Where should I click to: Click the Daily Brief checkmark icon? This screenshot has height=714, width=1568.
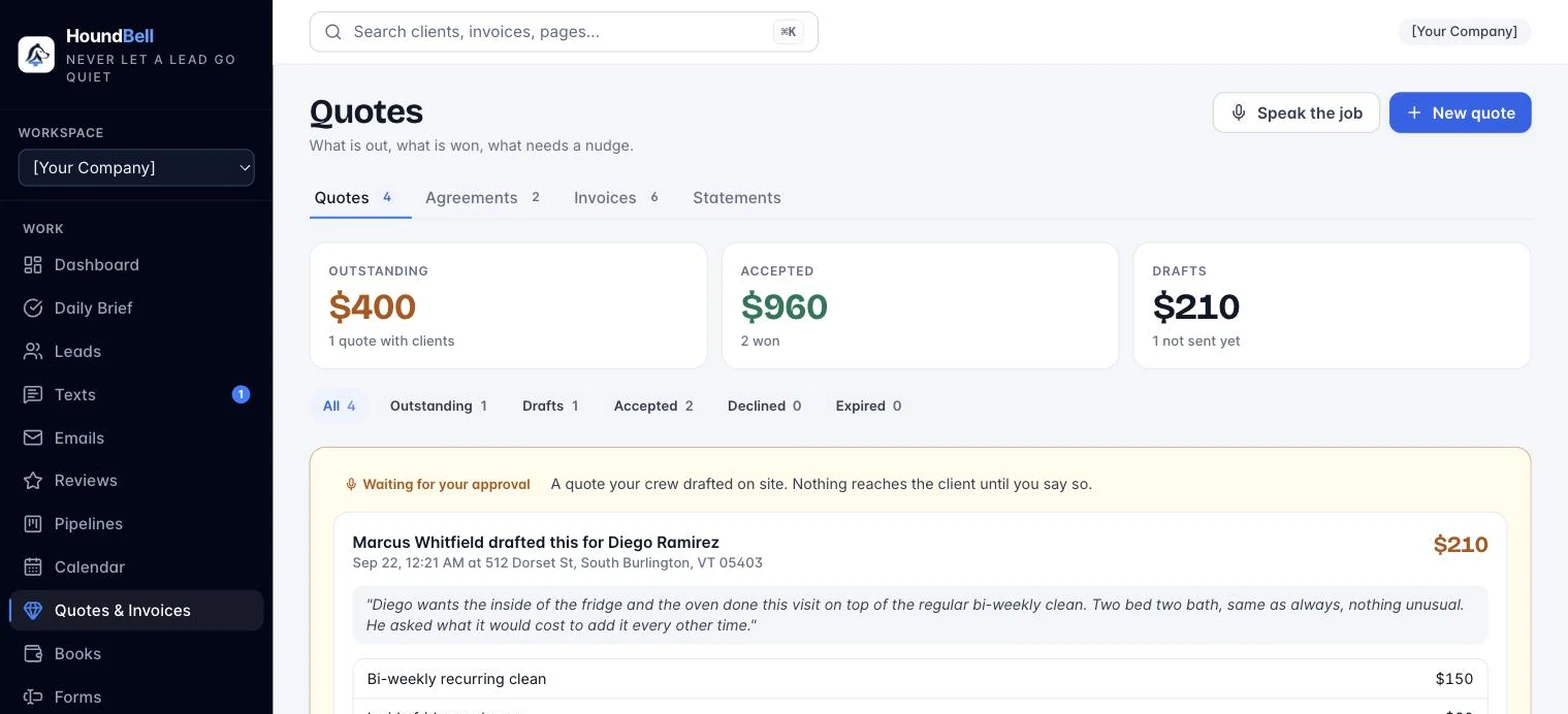pyautogui.click(x=33, y=308)
